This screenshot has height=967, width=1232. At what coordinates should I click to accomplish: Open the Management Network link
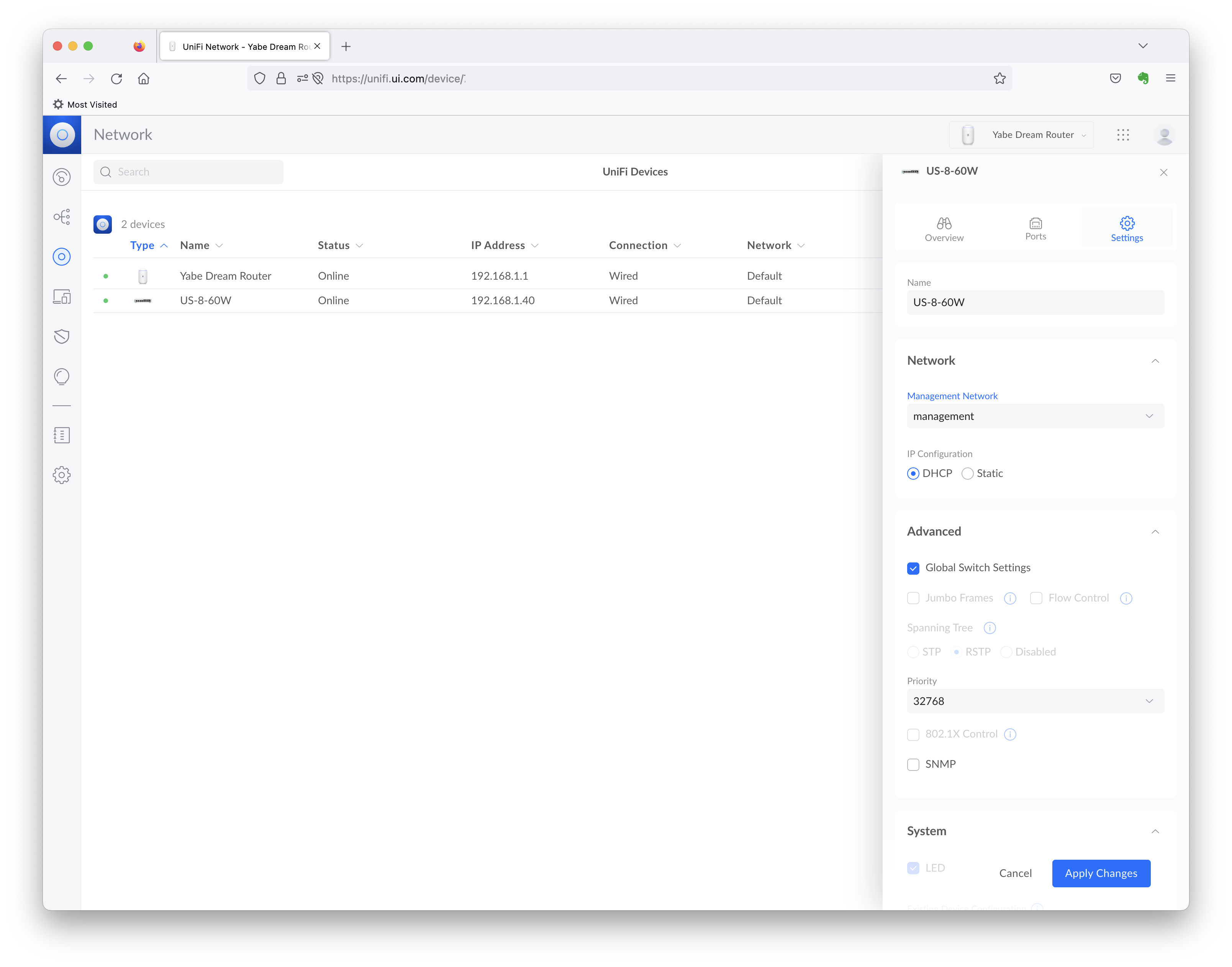952,396
